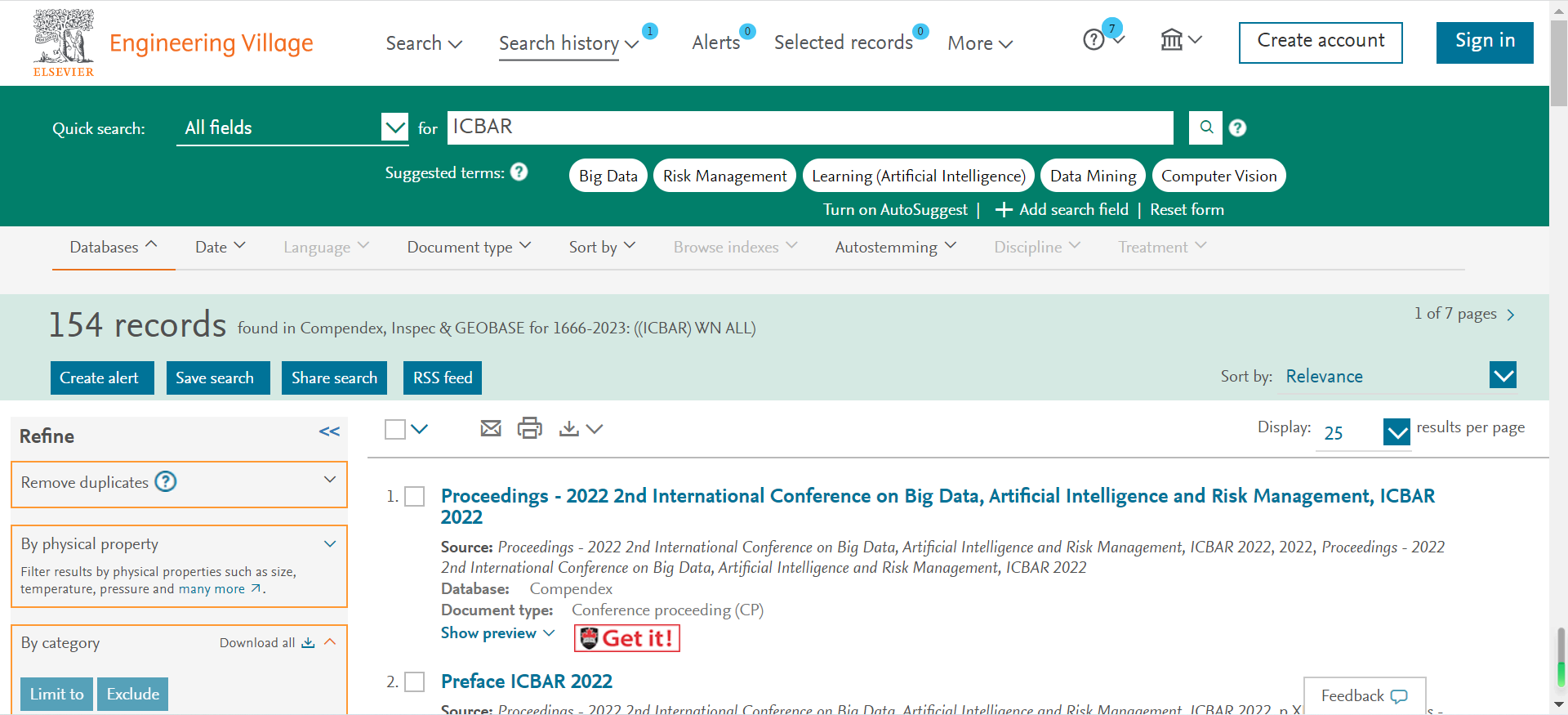The width and height of the screenshot is (1568, 715).
Task: Click the Get it! full-text icon
Action: pos(626,638)
